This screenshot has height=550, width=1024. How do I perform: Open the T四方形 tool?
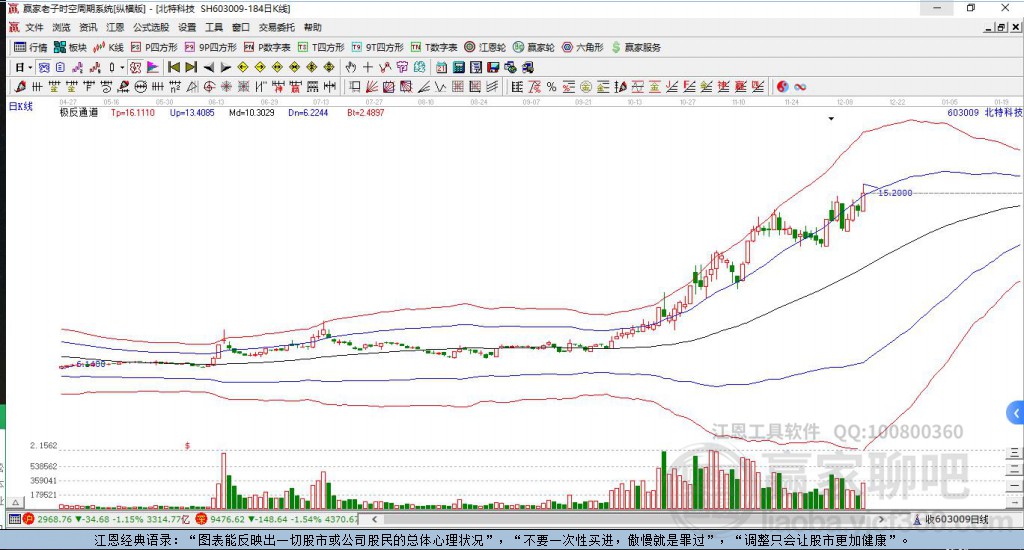321,47
